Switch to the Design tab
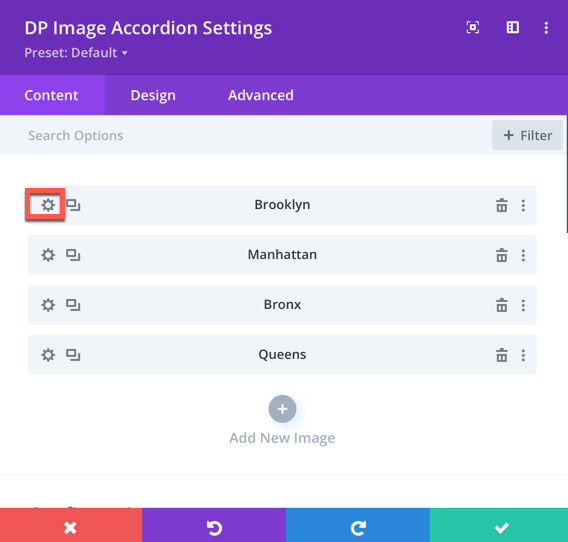The height and width of the screenshot is (542, 568). pyautogui.click(x=153, y=95)
